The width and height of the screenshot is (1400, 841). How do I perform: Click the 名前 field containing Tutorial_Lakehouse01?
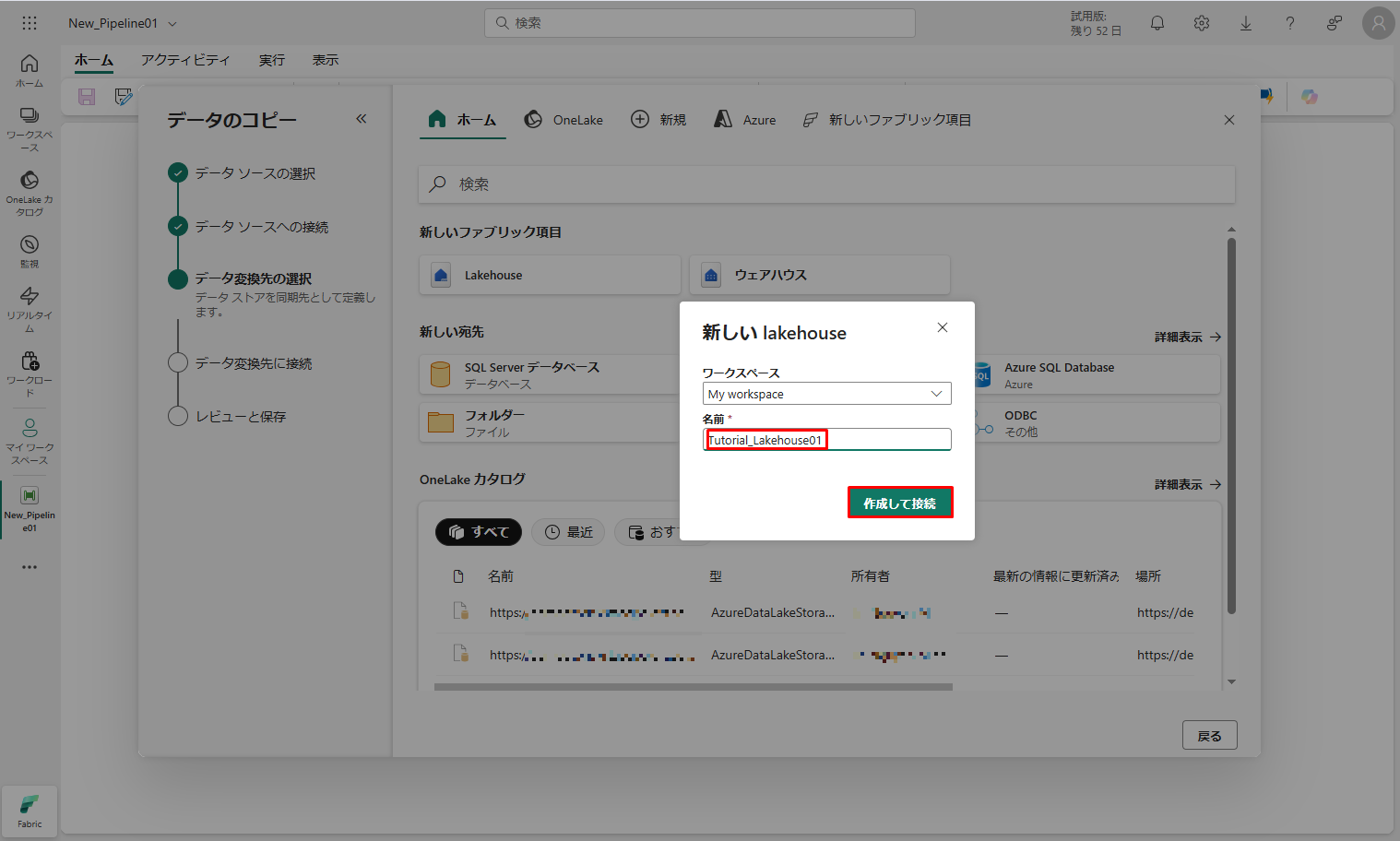pos(826,440)
